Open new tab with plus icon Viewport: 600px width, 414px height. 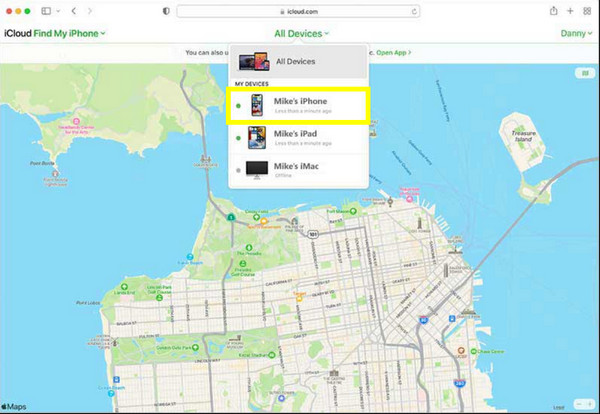pos(570,11)
